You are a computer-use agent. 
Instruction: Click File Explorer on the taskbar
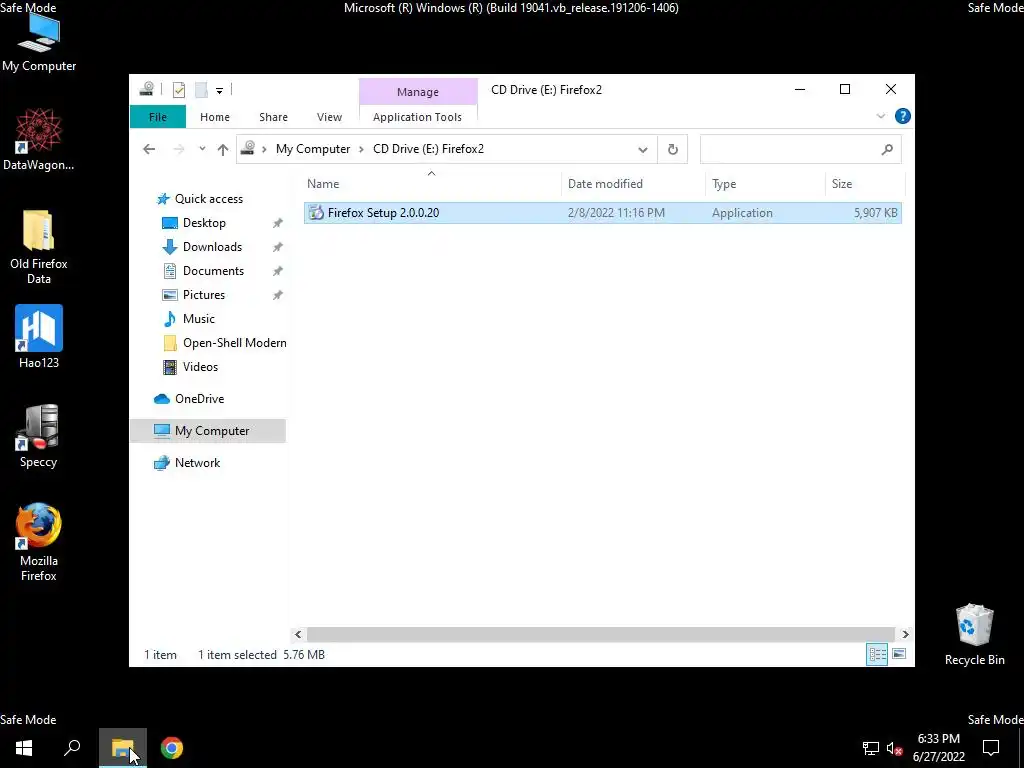pyautogui.click(x=123, y=748)
